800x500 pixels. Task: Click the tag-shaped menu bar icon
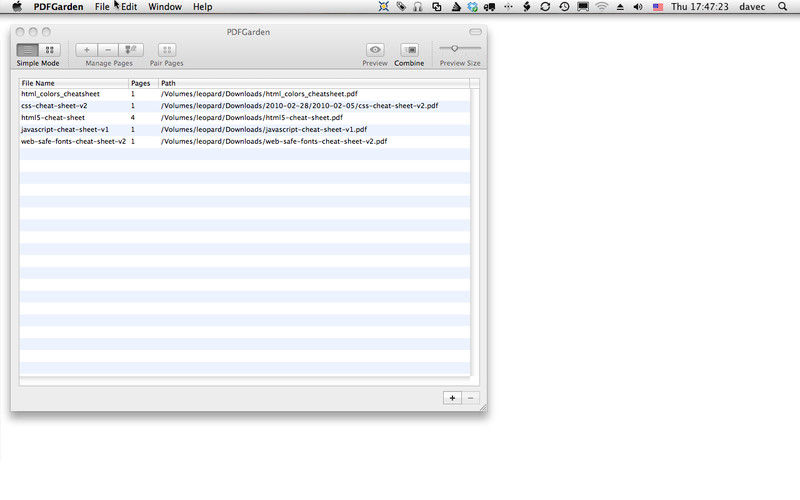pyautogui.click(x=401, y=7)
